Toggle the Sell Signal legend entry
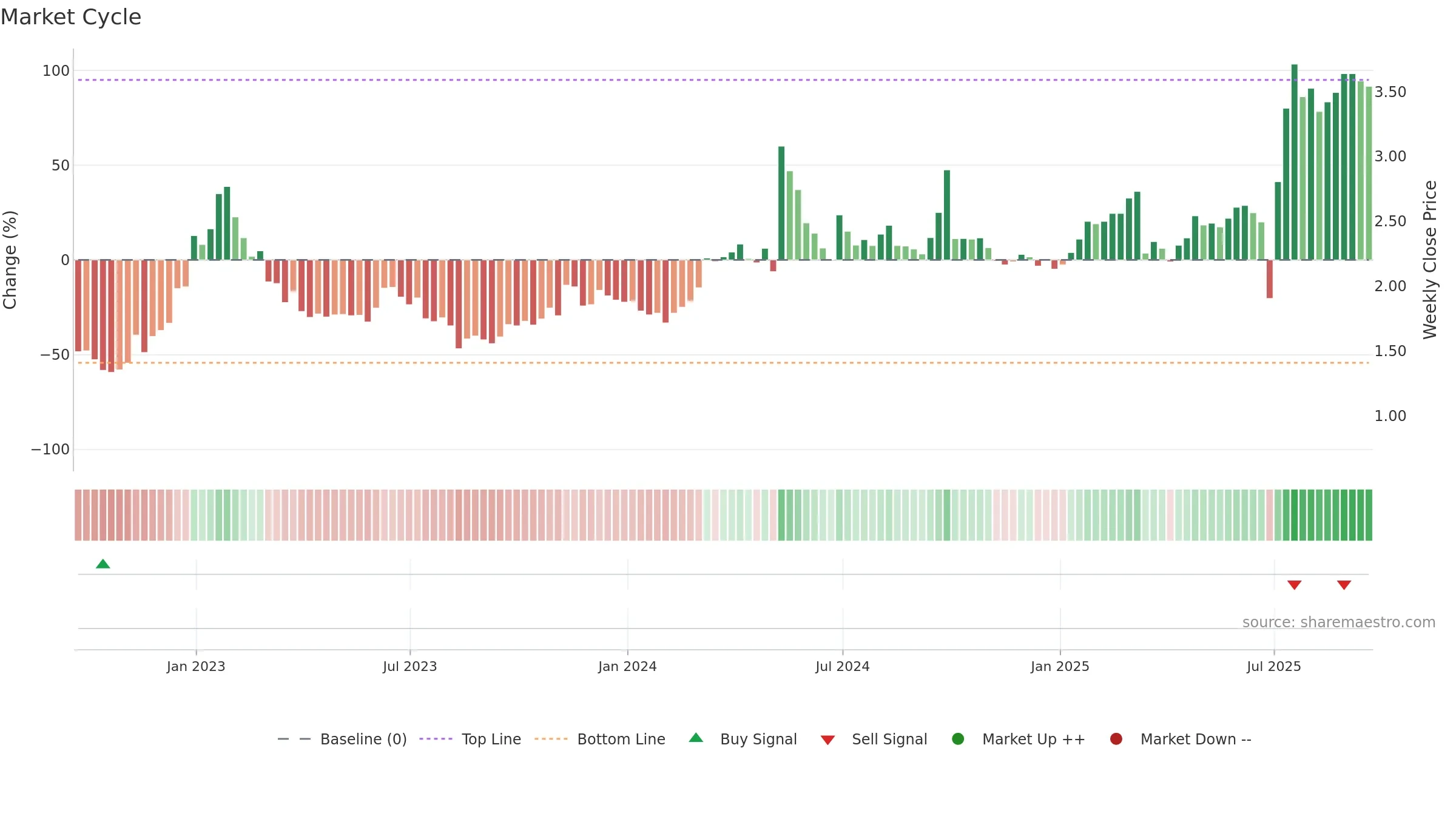The width and height of the screenshot is (1456, 819). point(874,739)
